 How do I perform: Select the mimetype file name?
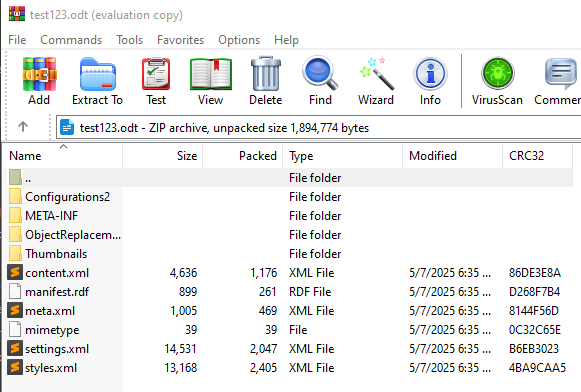point(52,330)
